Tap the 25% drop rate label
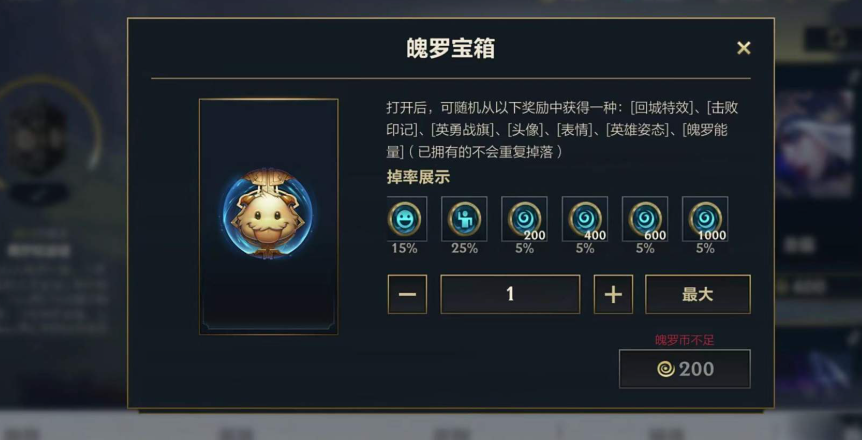This screenshot has width=862, height=440. (465, 249)
